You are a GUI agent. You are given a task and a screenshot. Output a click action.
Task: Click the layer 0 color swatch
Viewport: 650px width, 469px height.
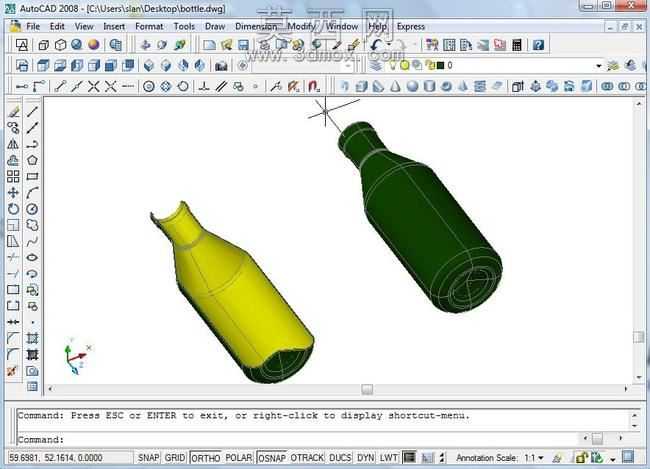point(440,65)
